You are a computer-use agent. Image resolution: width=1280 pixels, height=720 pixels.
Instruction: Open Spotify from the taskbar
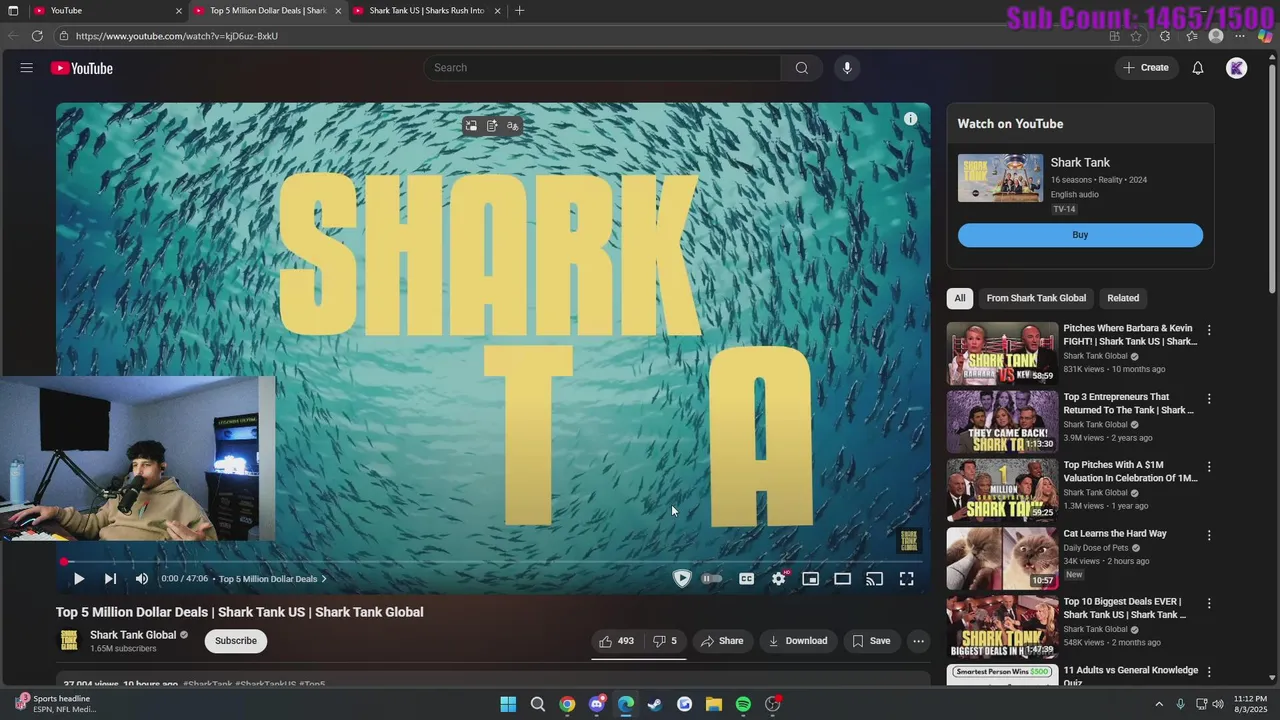tap(743, 704)
